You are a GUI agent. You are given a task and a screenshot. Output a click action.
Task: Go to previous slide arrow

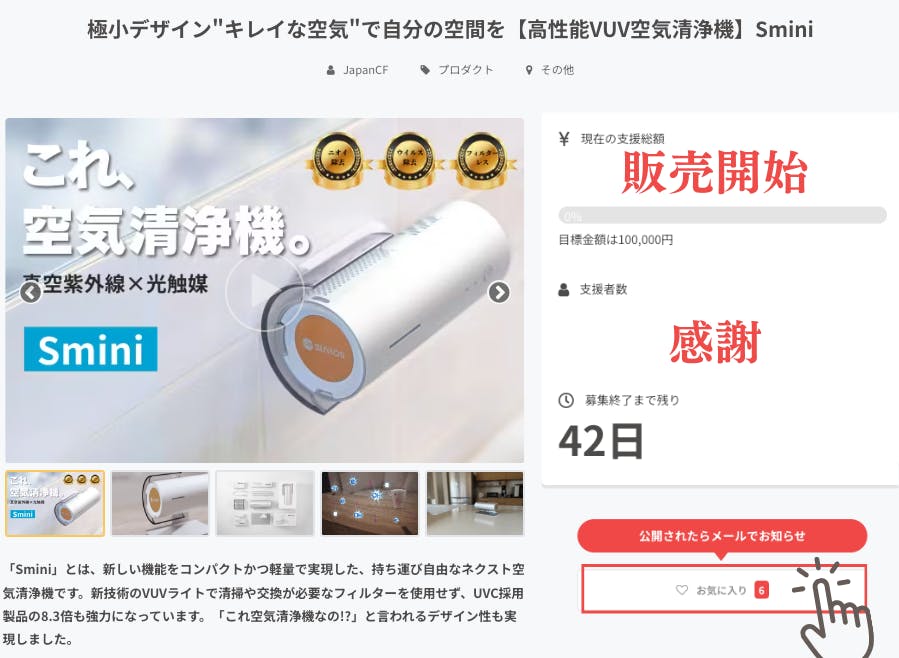(x=30, y=292)
